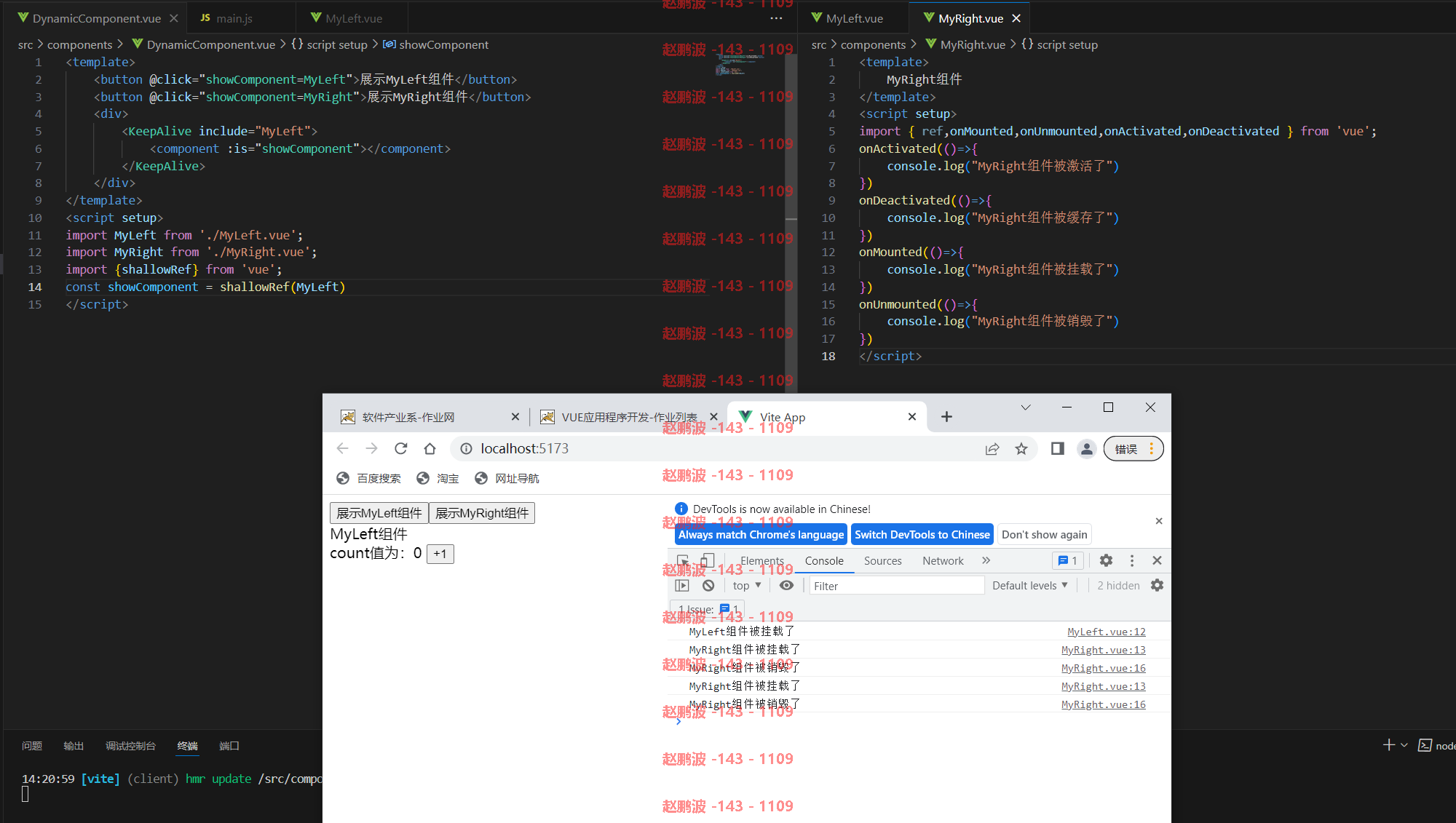1456x823 pixels.
Task: Open the DevTools customize three-dot menu
Action: click(x=1131, y=560)
